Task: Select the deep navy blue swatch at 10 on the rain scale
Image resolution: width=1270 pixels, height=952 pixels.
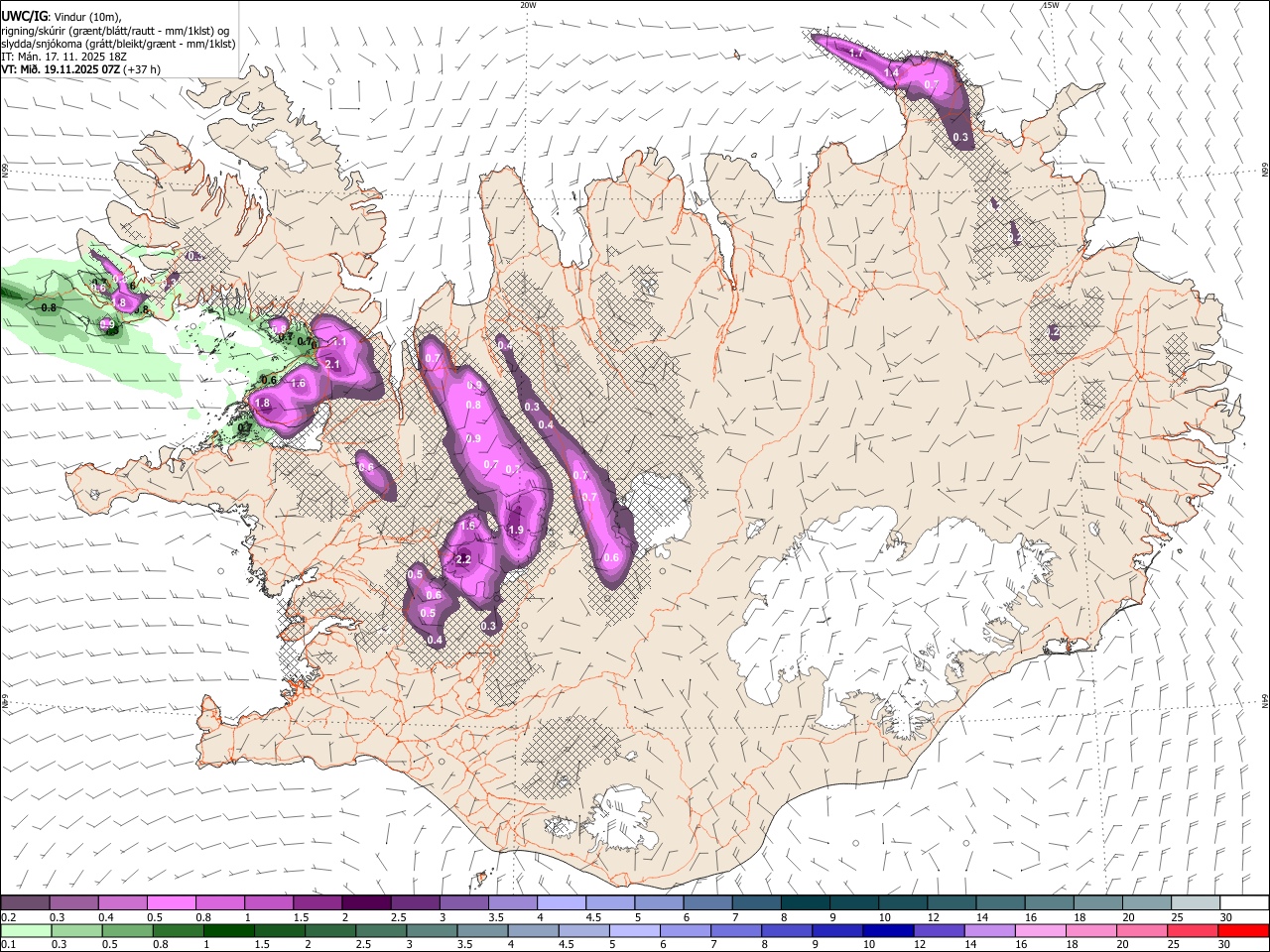Action: click(887, 930)
